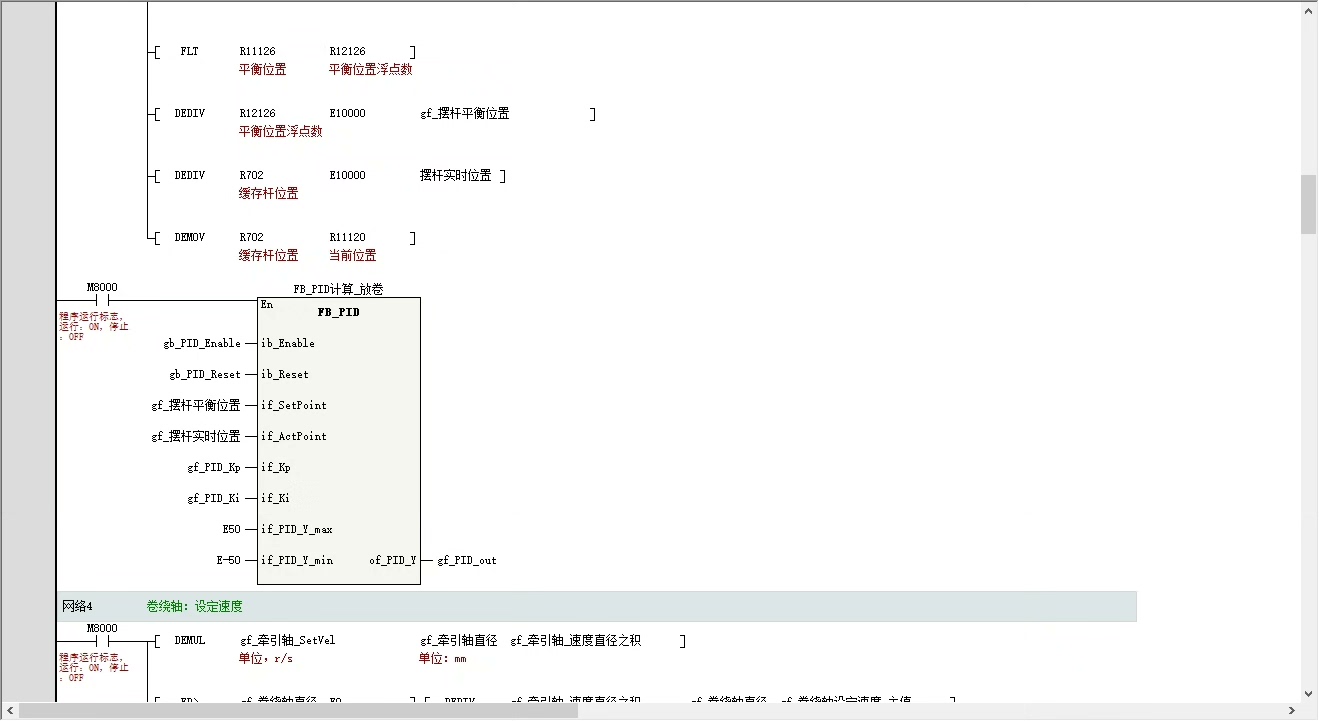Toggle the M8000 contact in 网络4
The height and width of the screenshot is (721, 1319).
click(101, 639)
